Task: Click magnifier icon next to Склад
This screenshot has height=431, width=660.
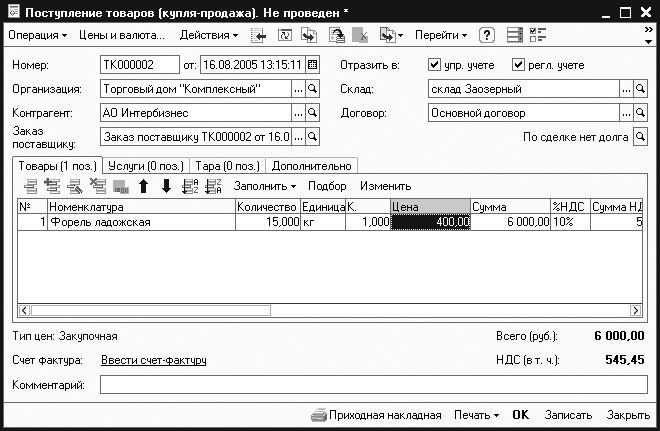Action: pyautogui.click(x=640, y=89)
